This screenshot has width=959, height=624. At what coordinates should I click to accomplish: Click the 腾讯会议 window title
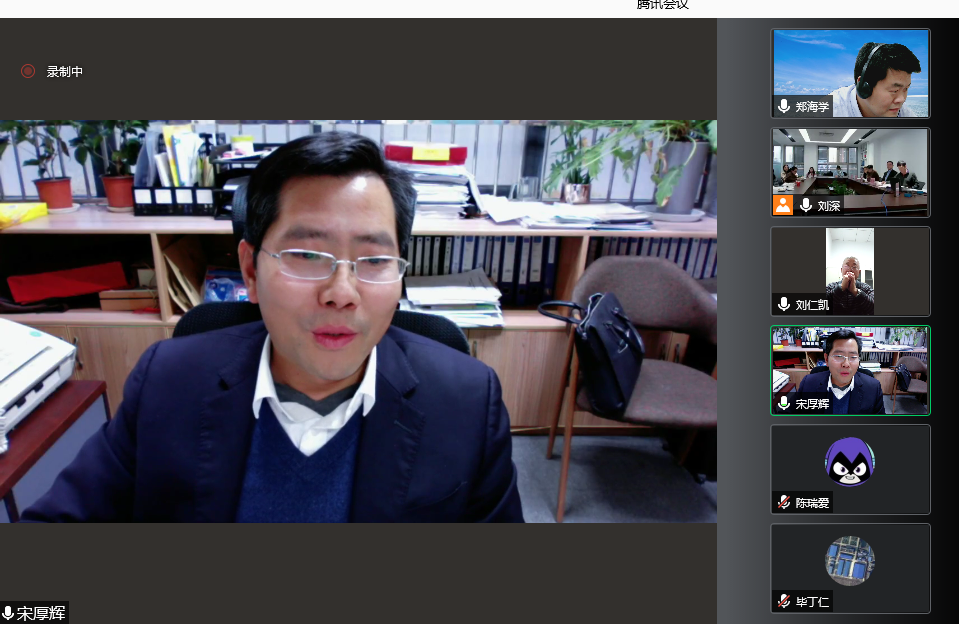(x=662, y=5)
